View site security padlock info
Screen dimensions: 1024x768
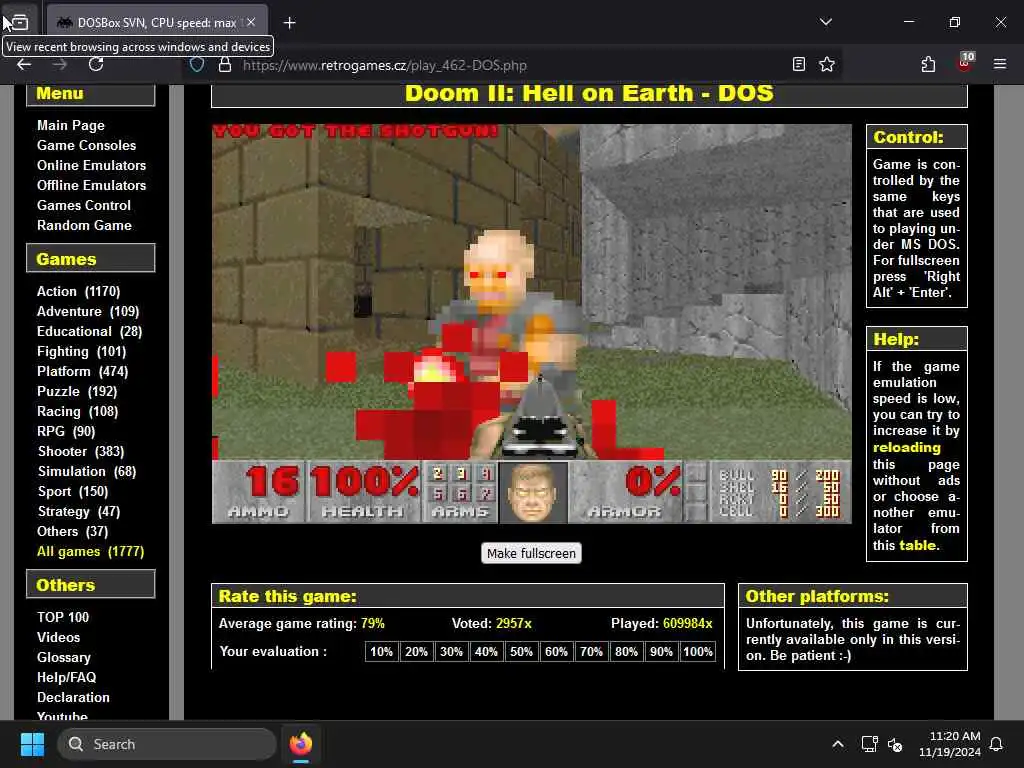pyautogui.click(x=225, y=65)
